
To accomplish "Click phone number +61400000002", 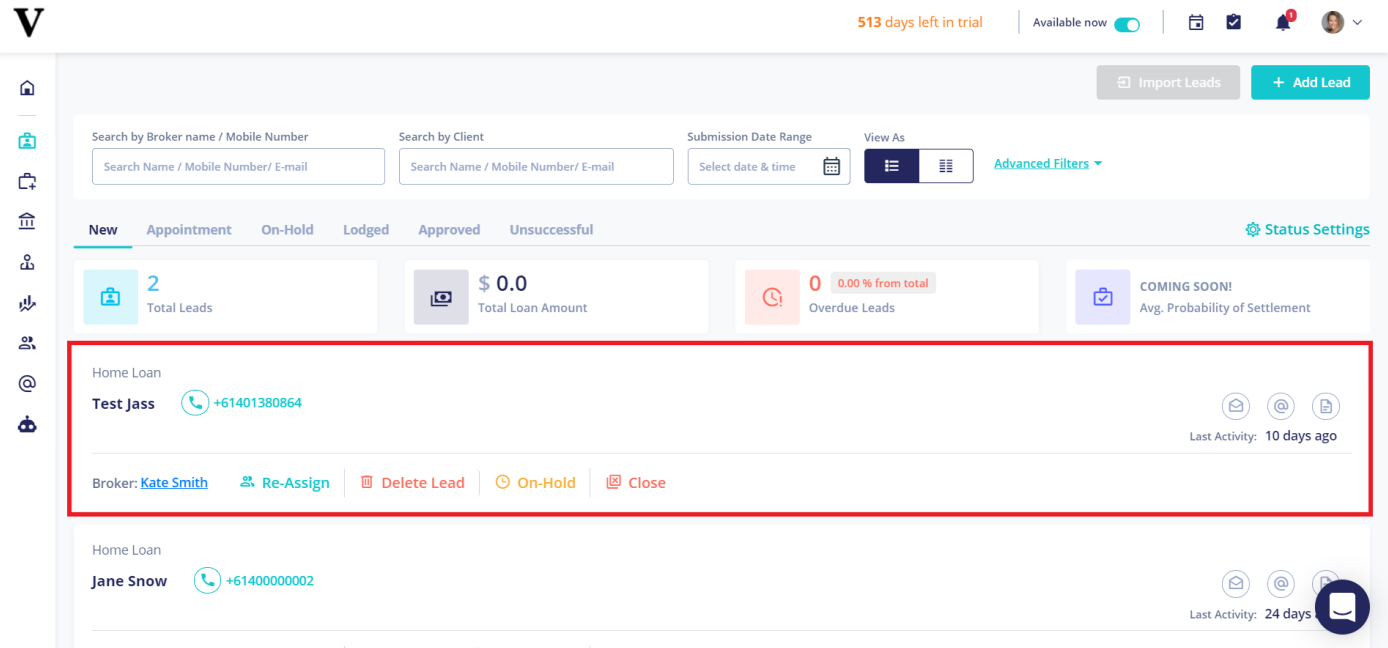I will 270,580.
